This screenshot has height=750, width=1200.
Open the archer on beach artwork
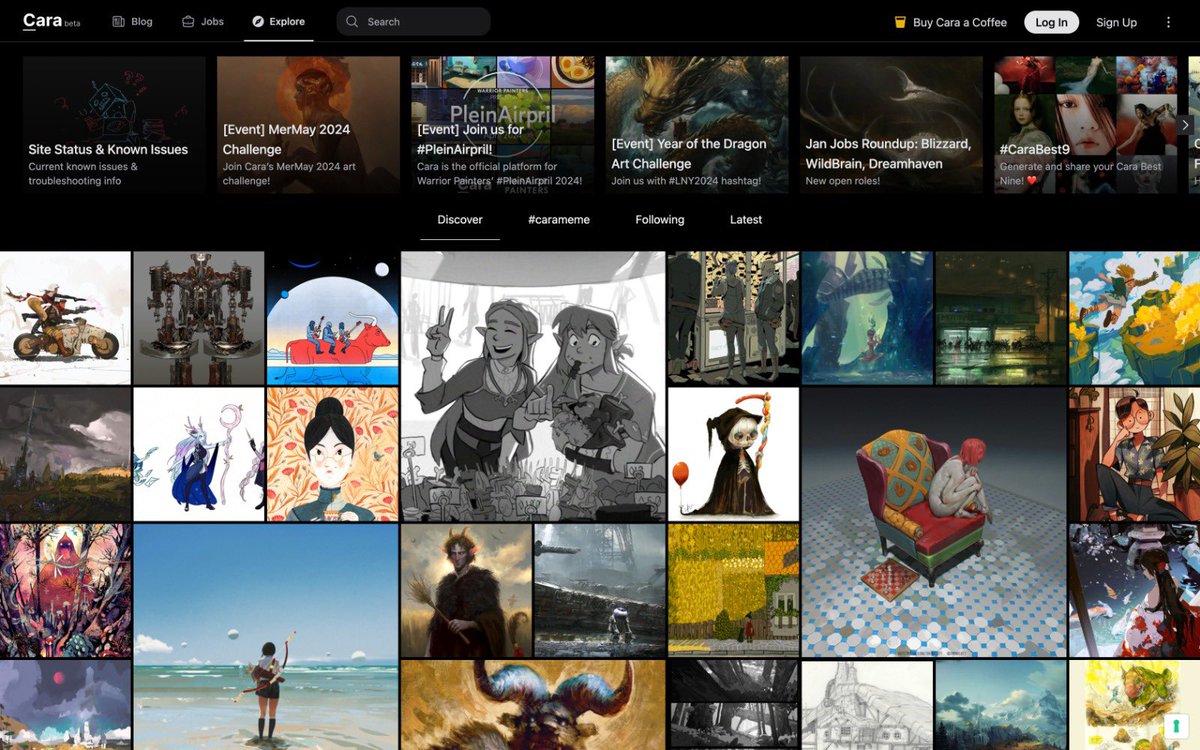(266, 637)
